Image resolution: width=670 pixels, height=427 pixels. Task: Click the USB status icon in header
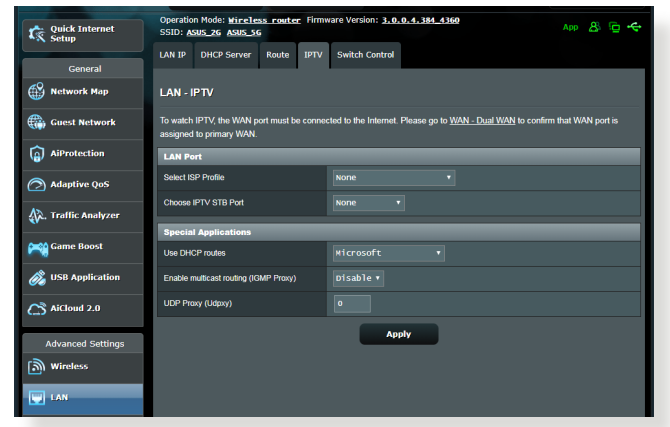click(x=633, y=27)
